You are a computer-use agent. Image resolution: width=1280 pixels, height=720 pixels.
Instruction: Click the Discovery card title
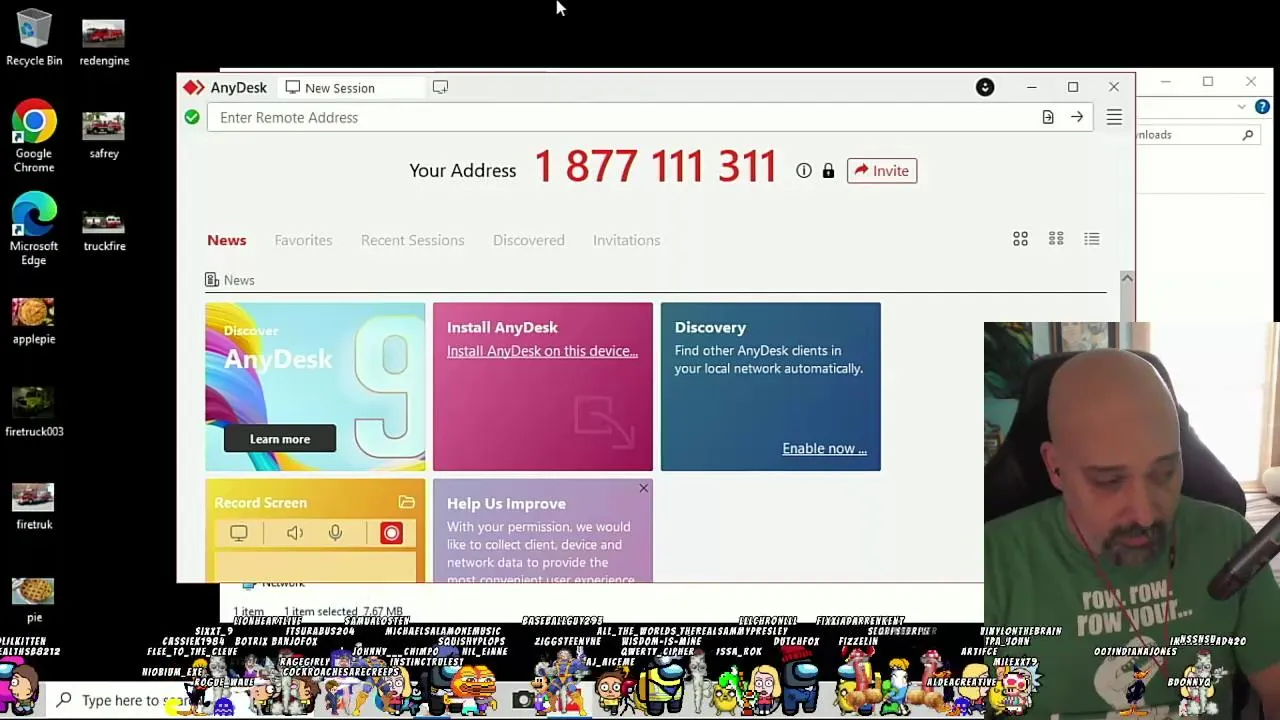click(x=710, y=327)
